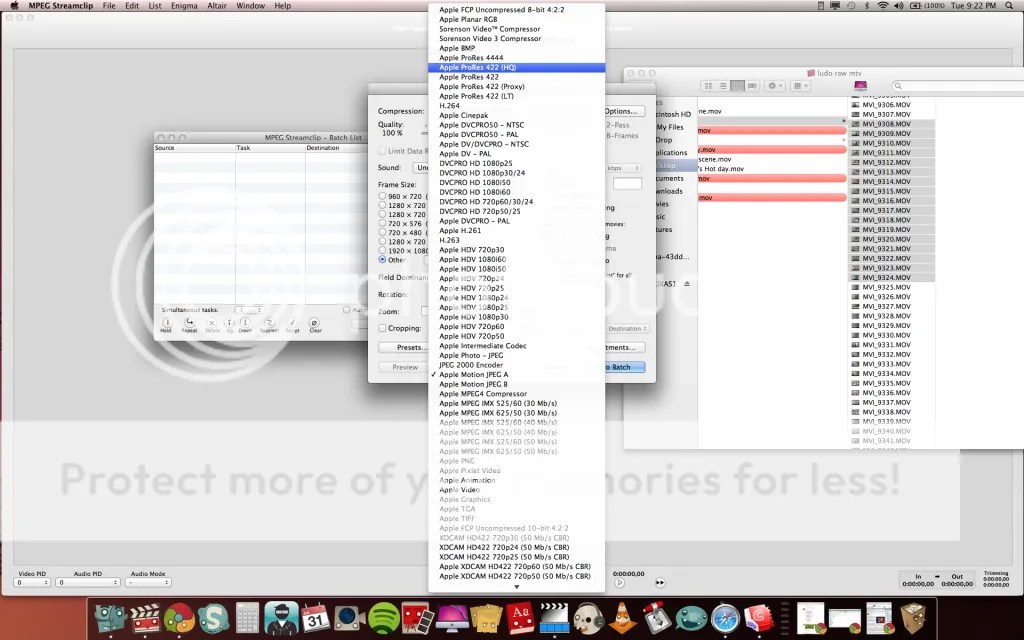The image size is (1024, 640).
Task: Open Calculator from the Dock
Action: pyautogui.click(x=248, y=618)
